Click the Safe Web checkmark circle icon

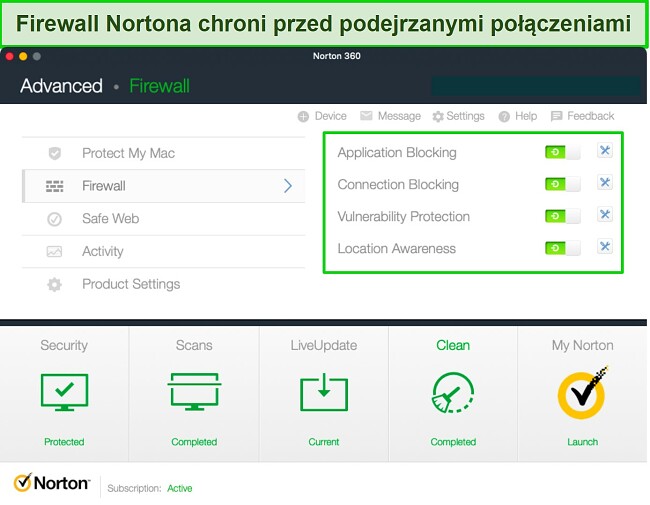click(x=54, y=219)
